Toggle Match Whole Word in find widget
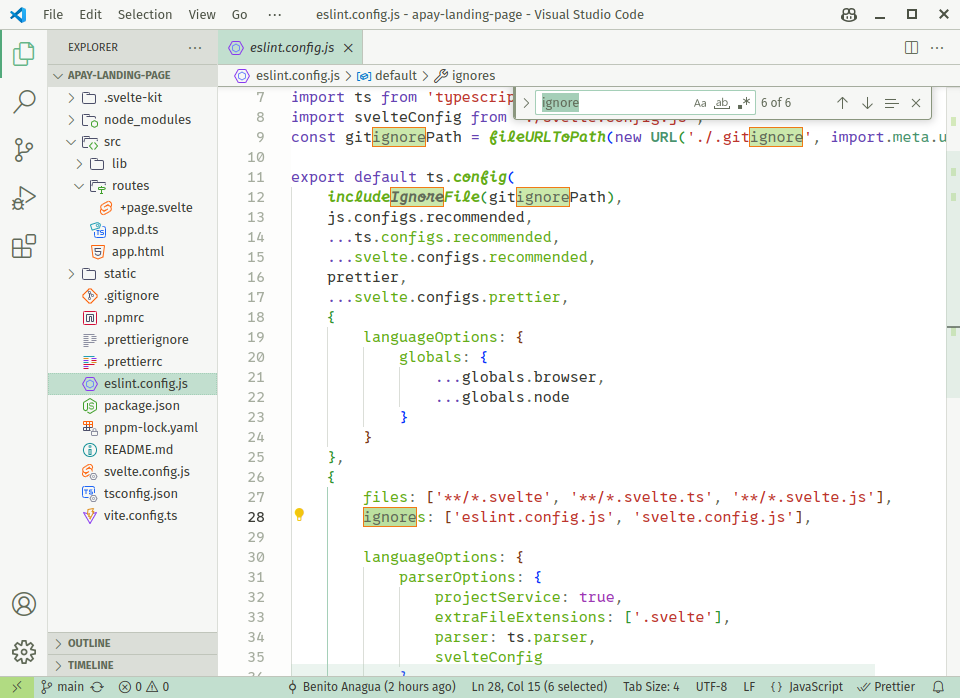 point(722,103)
